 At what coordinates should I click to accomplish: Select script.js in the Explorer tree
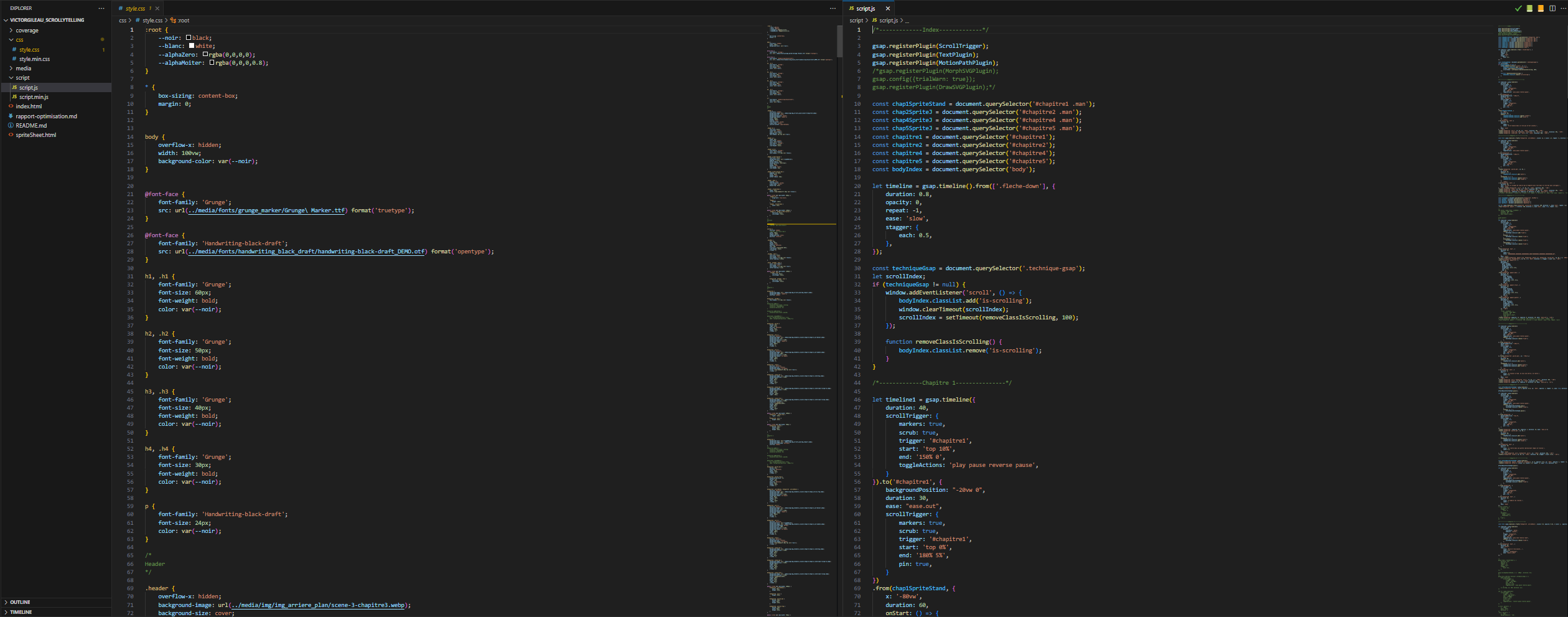tap(56, 88)
